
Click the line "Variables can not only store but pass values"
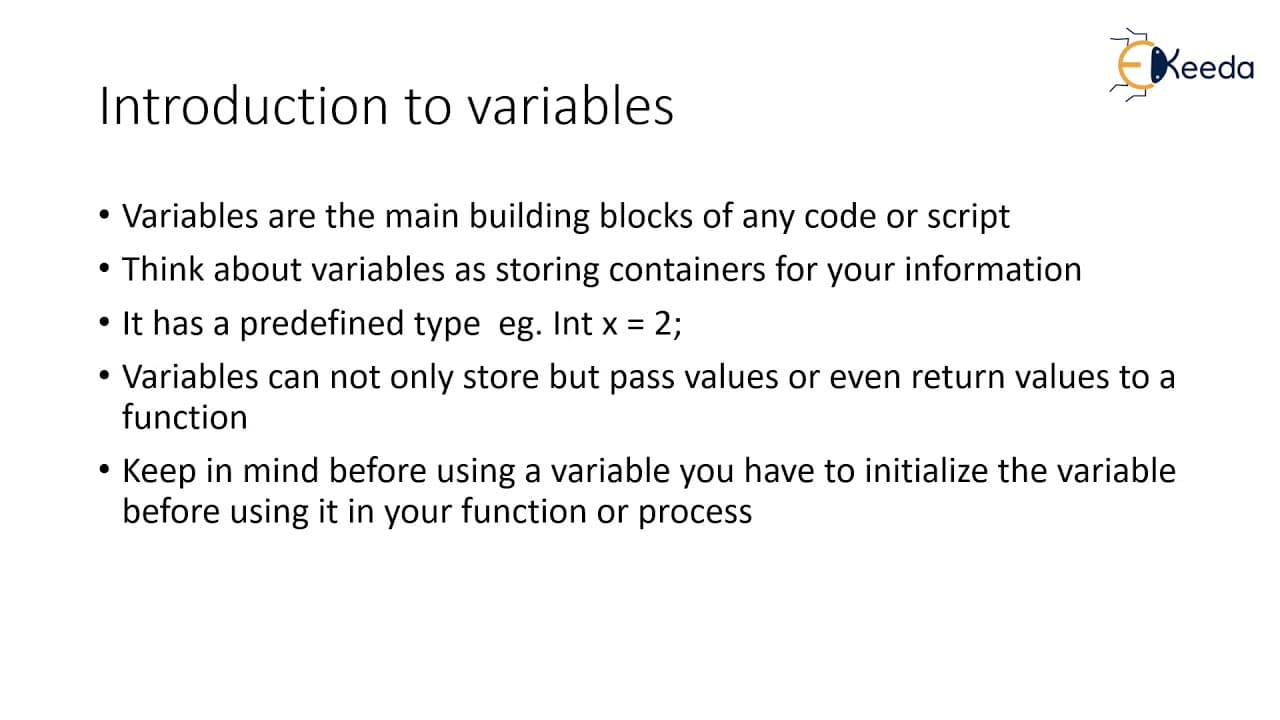point(648,377)
